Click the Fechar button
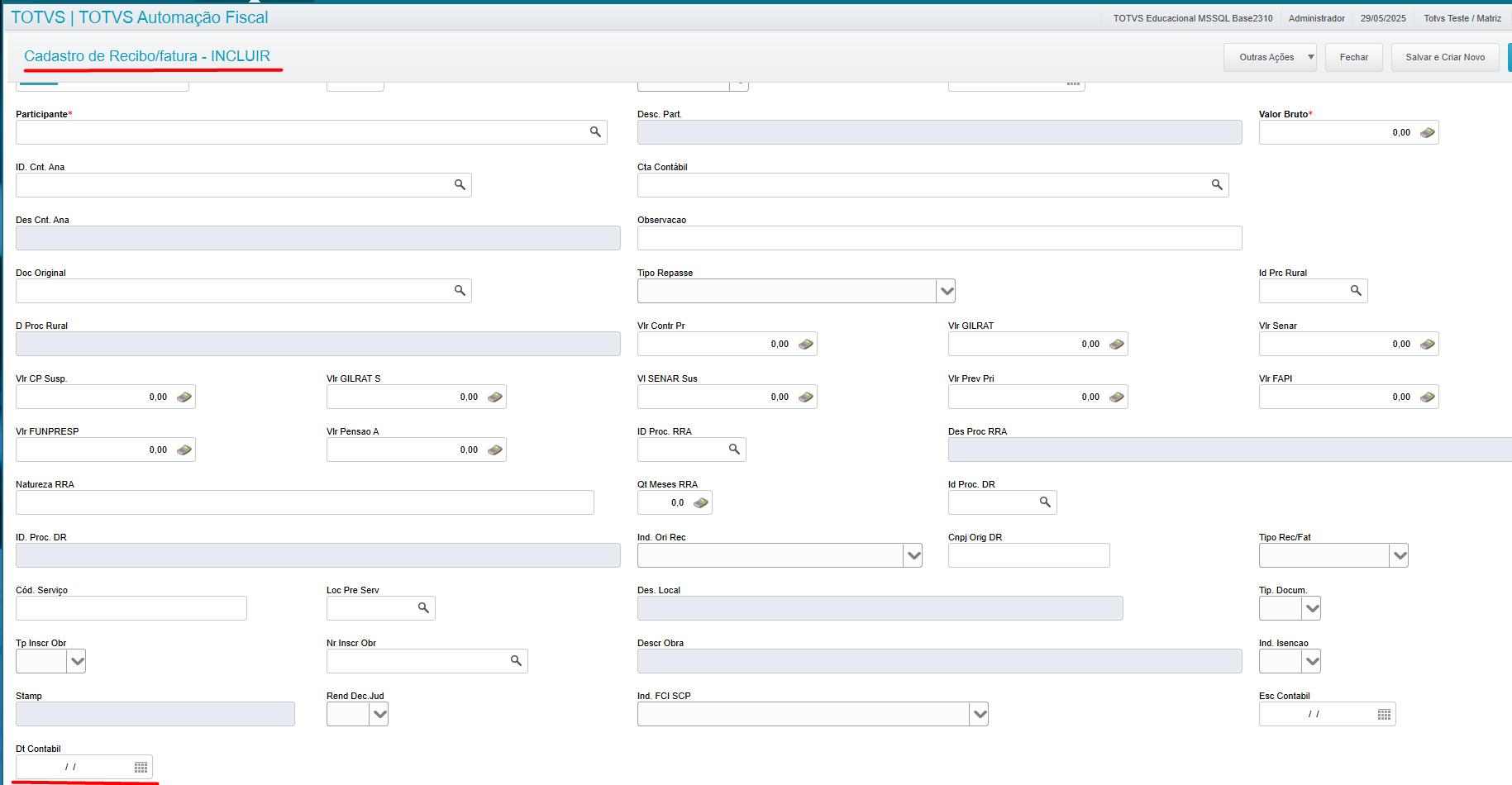1512x785 pixels. pos(1354,57)
